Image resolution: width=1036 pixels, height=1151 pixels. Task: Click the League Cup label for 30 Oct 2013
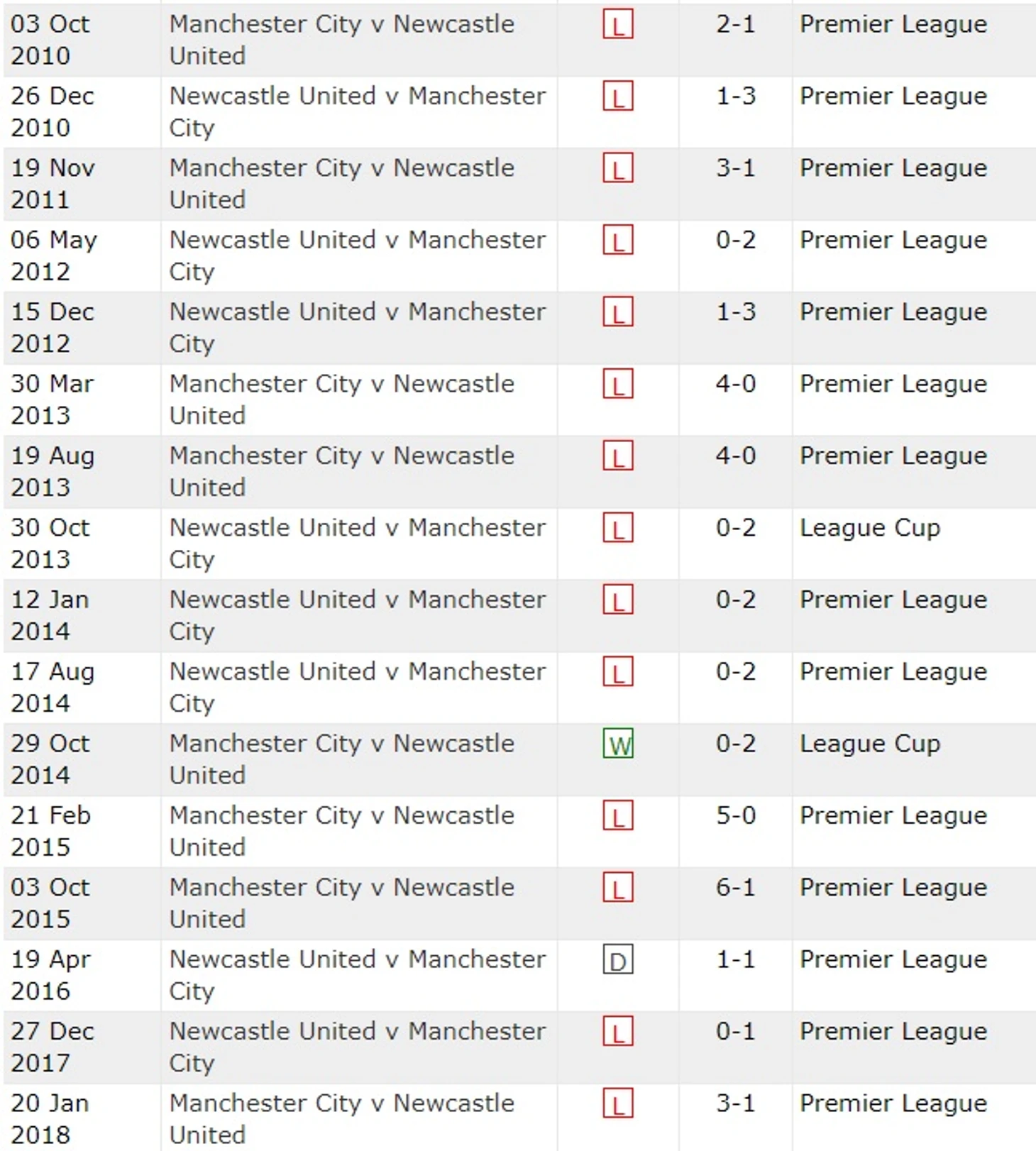[869, 528]
